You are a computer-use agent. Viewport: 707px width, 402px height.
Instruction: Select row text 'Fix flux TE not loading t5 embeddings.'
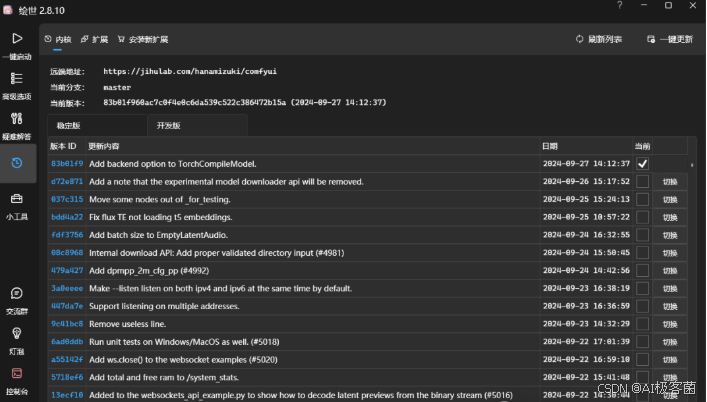click(x=161, y=217)
